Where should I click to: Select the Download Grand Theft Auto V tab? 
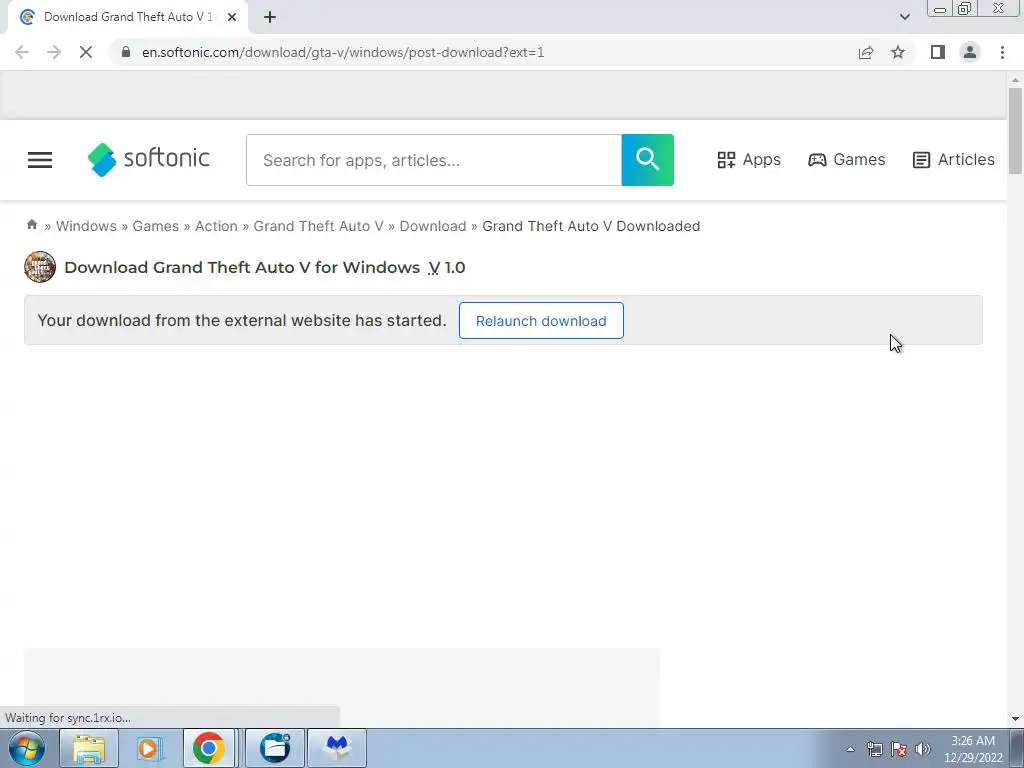128,17
